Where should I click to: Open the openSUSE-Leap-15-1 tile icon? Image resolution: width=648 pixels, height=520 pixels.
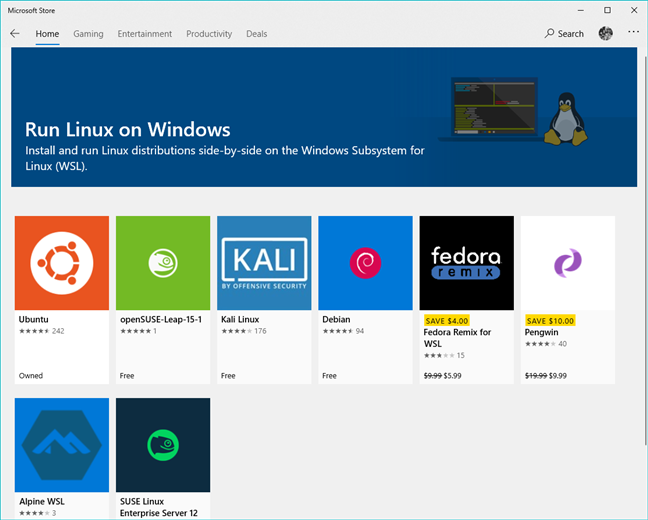point(163,263)
